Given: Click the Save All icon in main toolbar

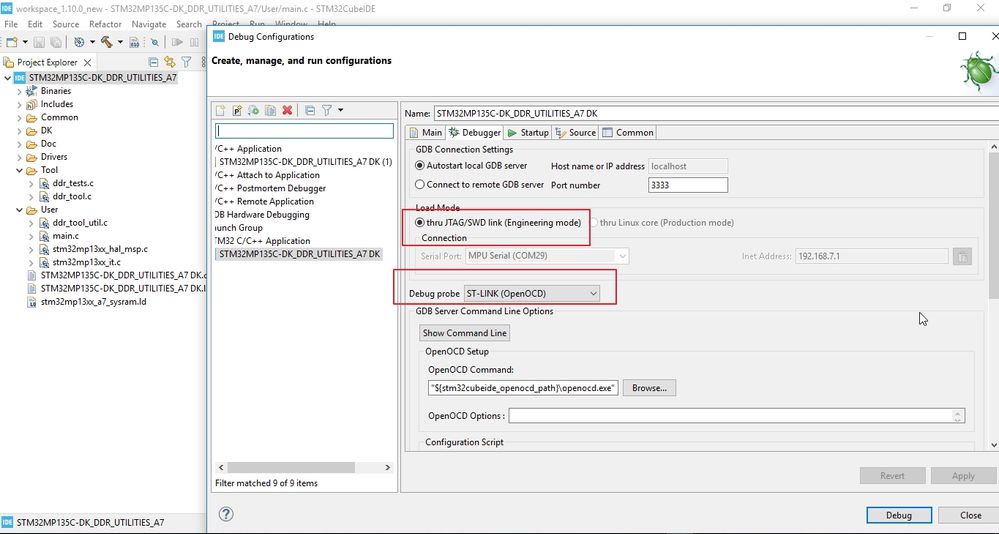Looking at the screenshot, I should click(x=56, y=42).
